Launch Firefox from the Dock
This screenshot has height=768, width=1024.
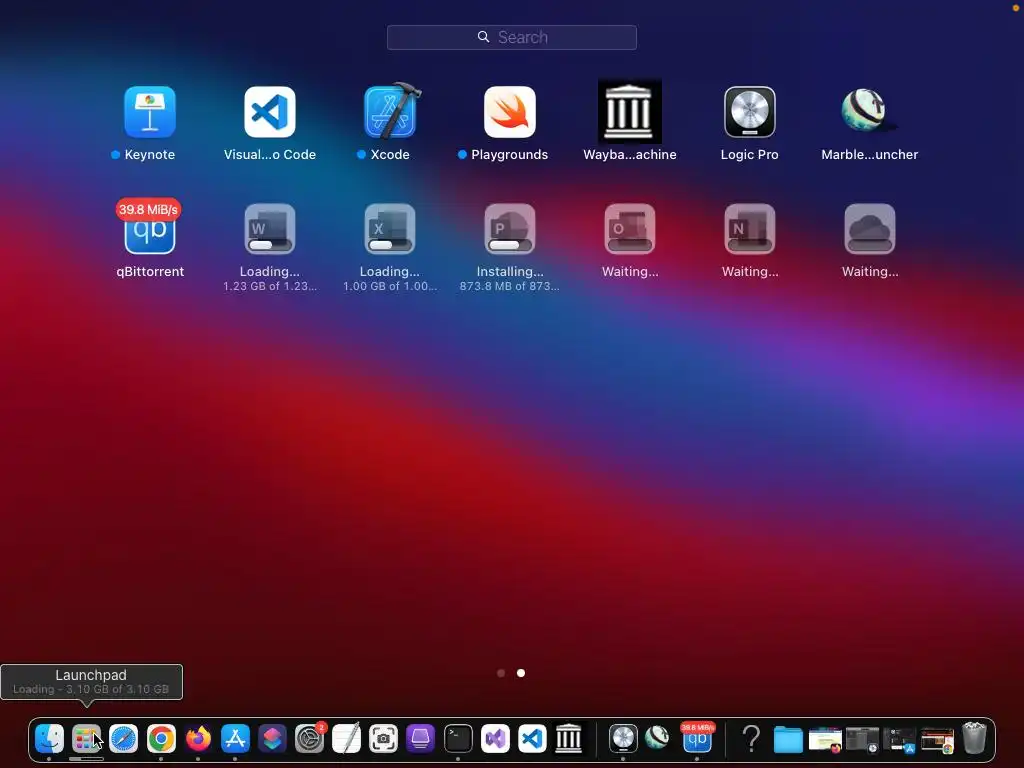pos(198,739)
